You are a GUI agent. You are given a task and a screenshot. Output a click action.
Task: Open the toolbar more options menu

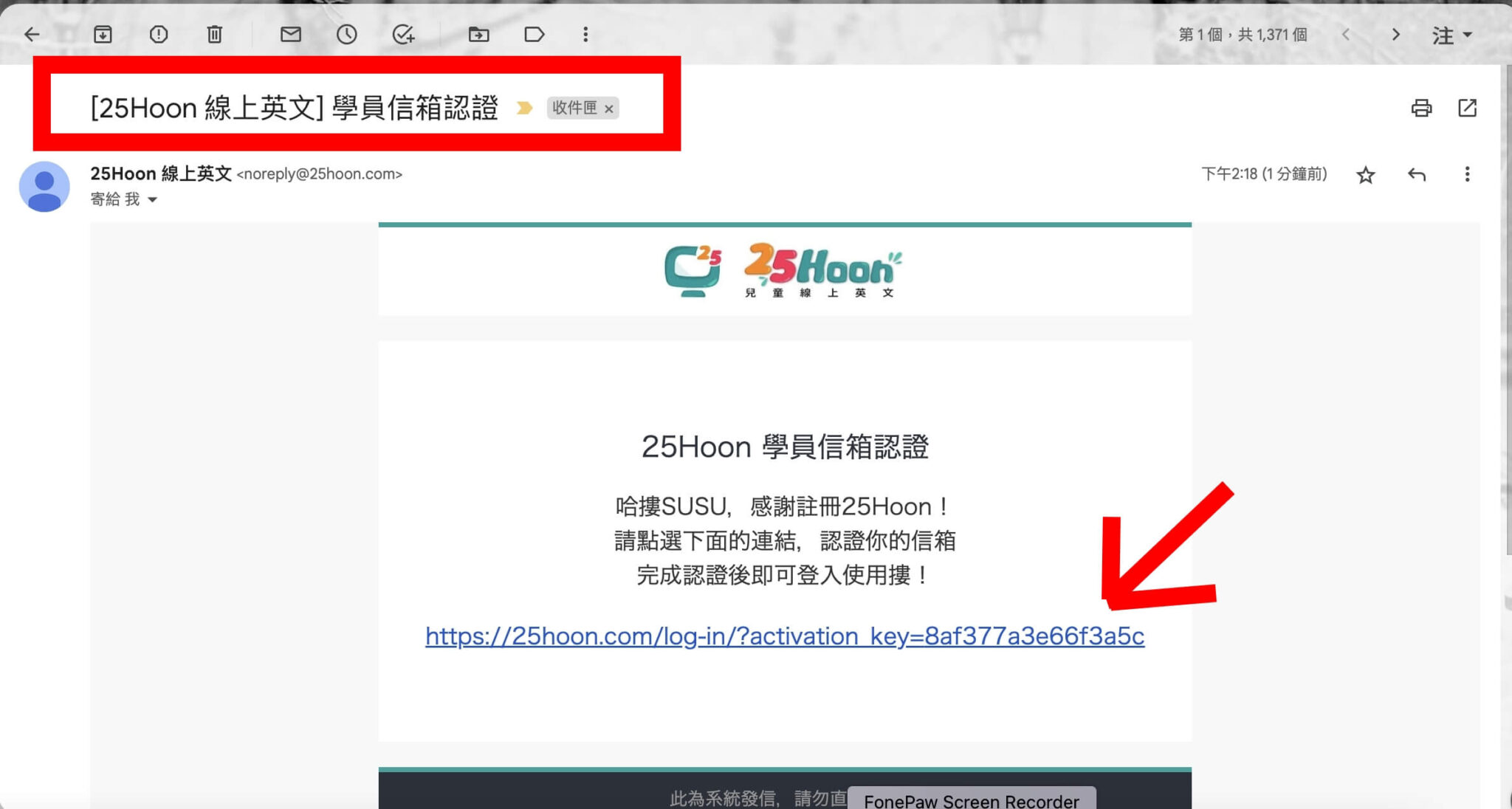(x=585, y=34)
